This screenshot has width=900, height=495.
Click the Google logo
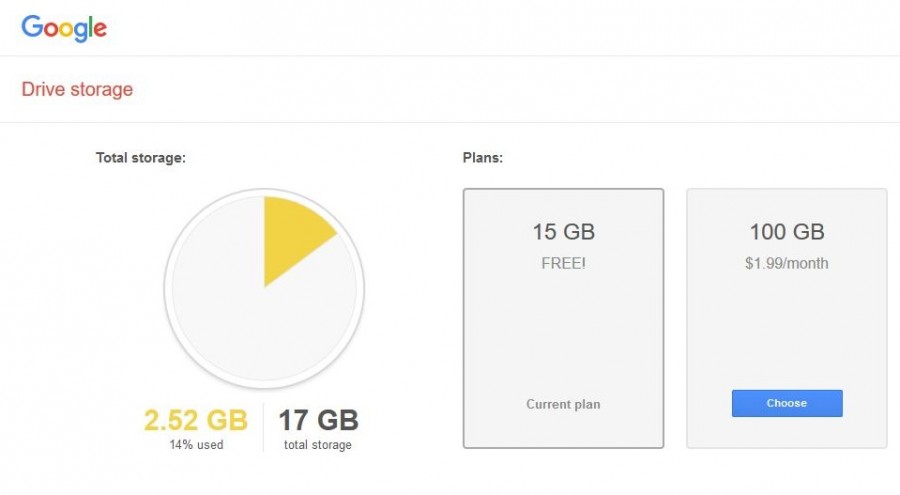pyautogui.click(x=64, y=28)
